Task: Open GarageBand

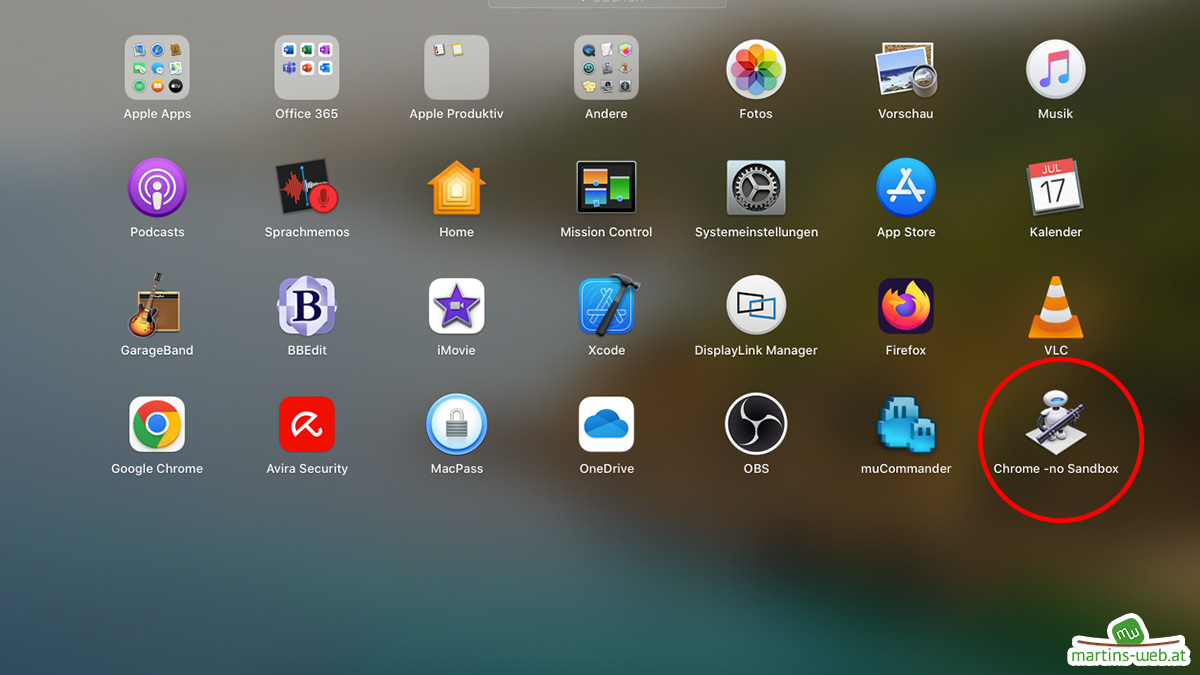Action: tap(157, 305)
